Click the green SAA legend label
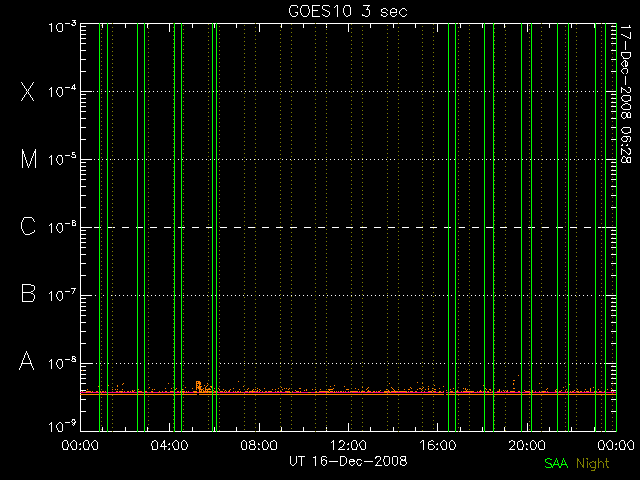The image size is (640, 480). click(556, 463)
